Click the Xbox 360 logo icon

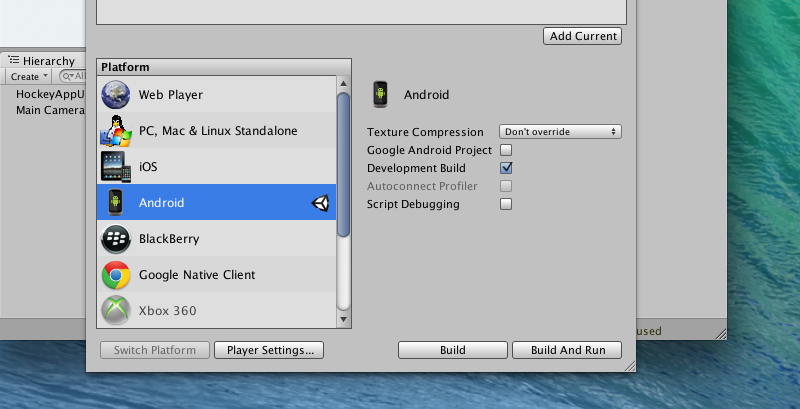(x=116, y=310)
